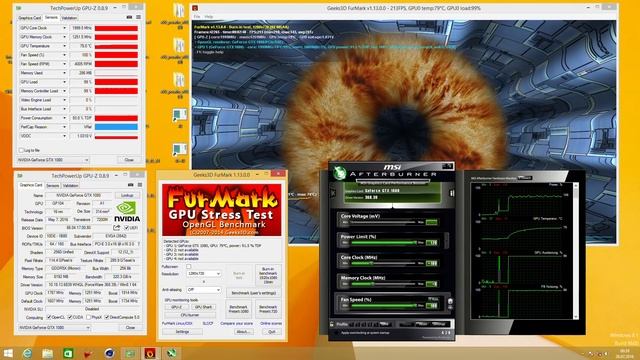Viewport: 640px width, 360px height.
Task: Switch to Sensors tab in lower GPU-Z window
Action: [x=53, y=186]
